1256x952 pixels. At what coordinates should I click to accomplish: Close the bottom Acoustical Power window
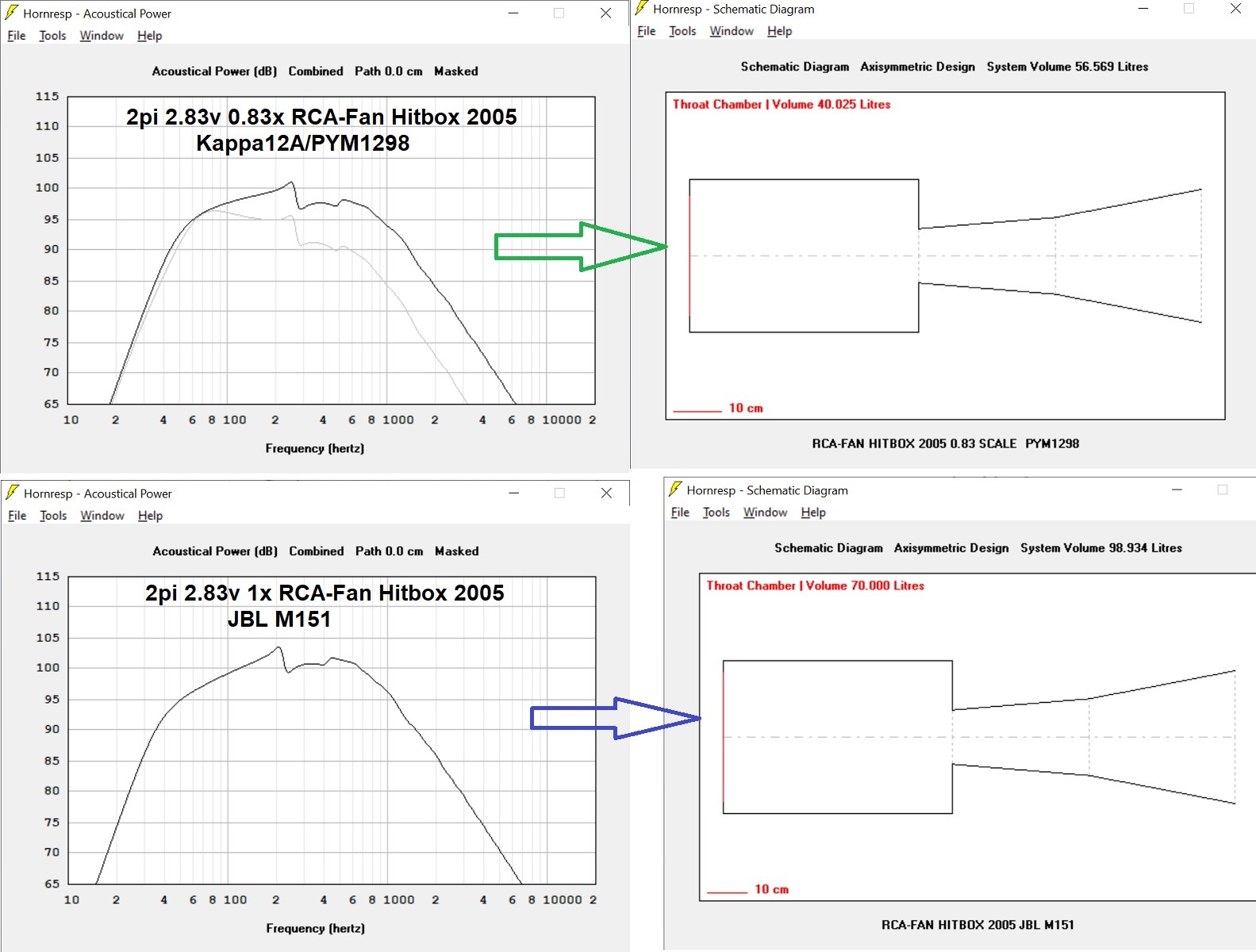[x=606, y=493]
